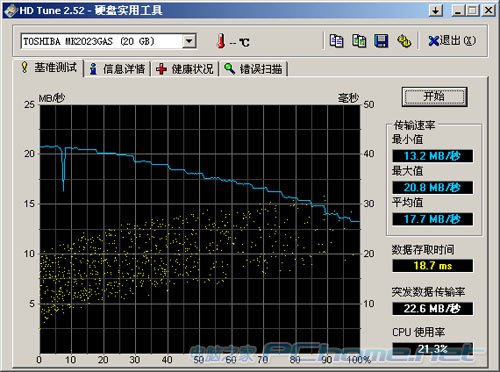Switch to the 错误扫描 error scan tab
Screen dimensions: 500x372
point(253,69)
